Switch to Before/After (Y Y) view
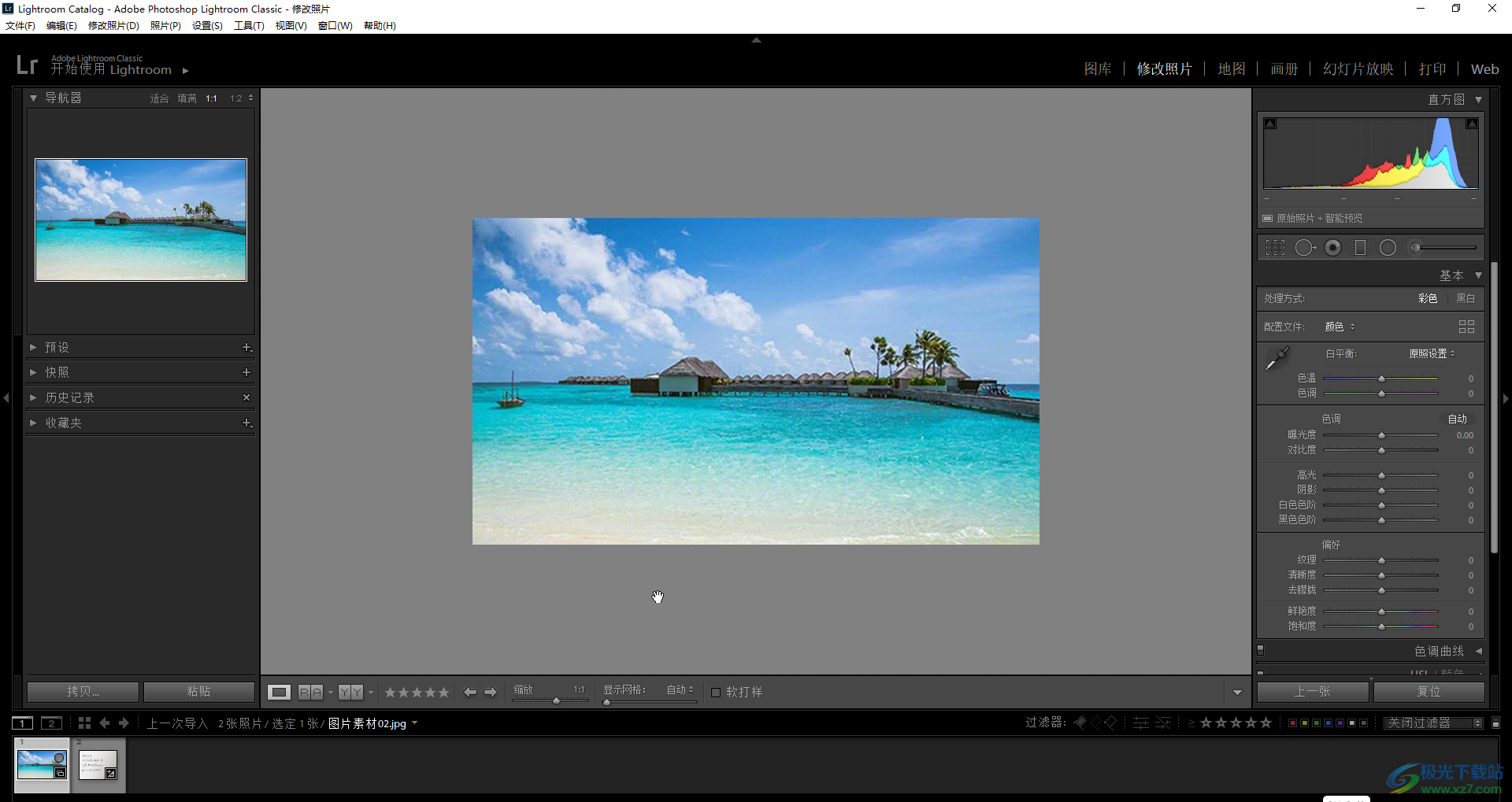Image resolution: width=1512 pixels, height=802 pixels. tap(350, 692)
